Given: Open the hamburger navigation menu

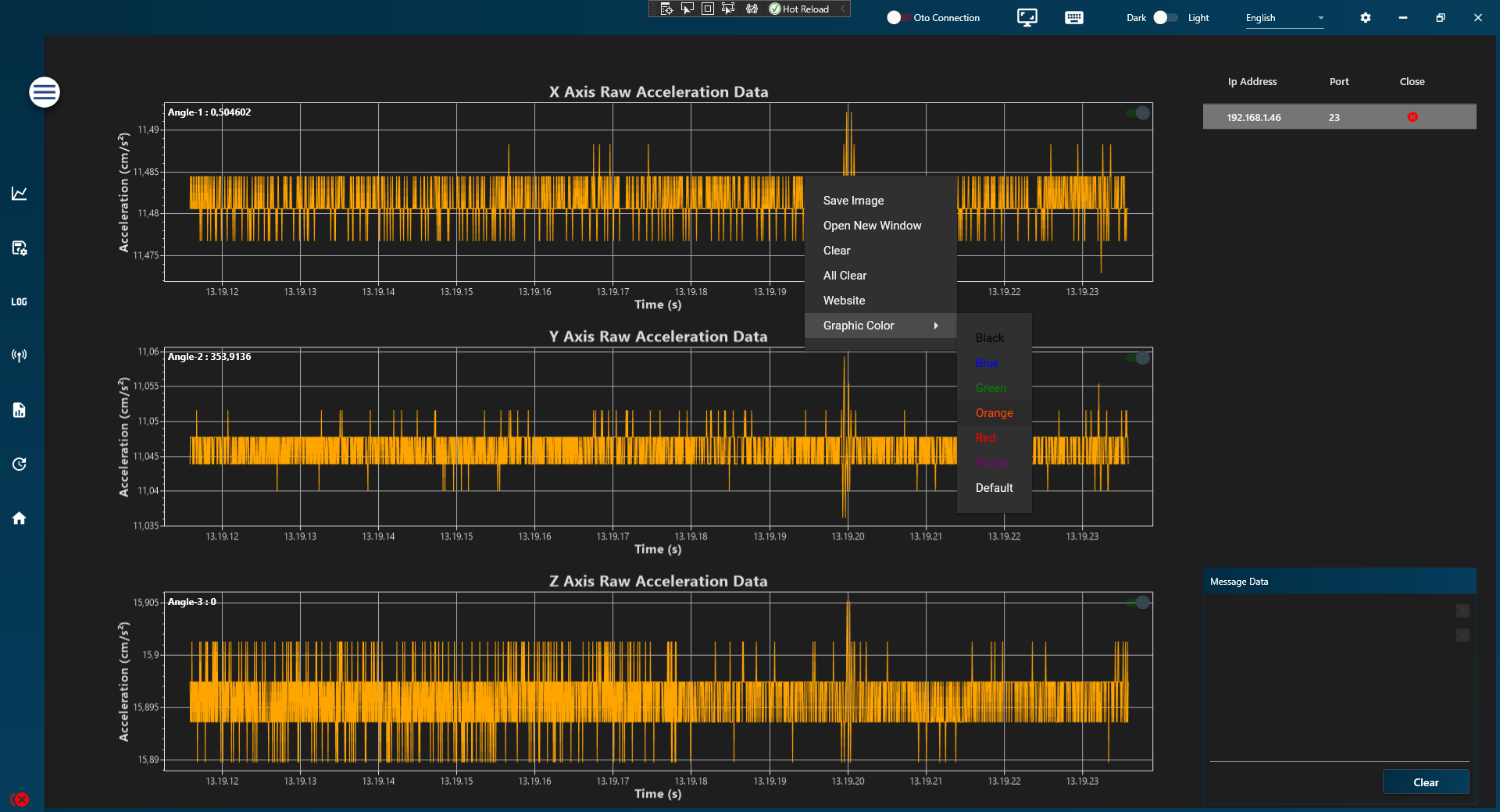Looking at the screenshot, I should [45, 92].
